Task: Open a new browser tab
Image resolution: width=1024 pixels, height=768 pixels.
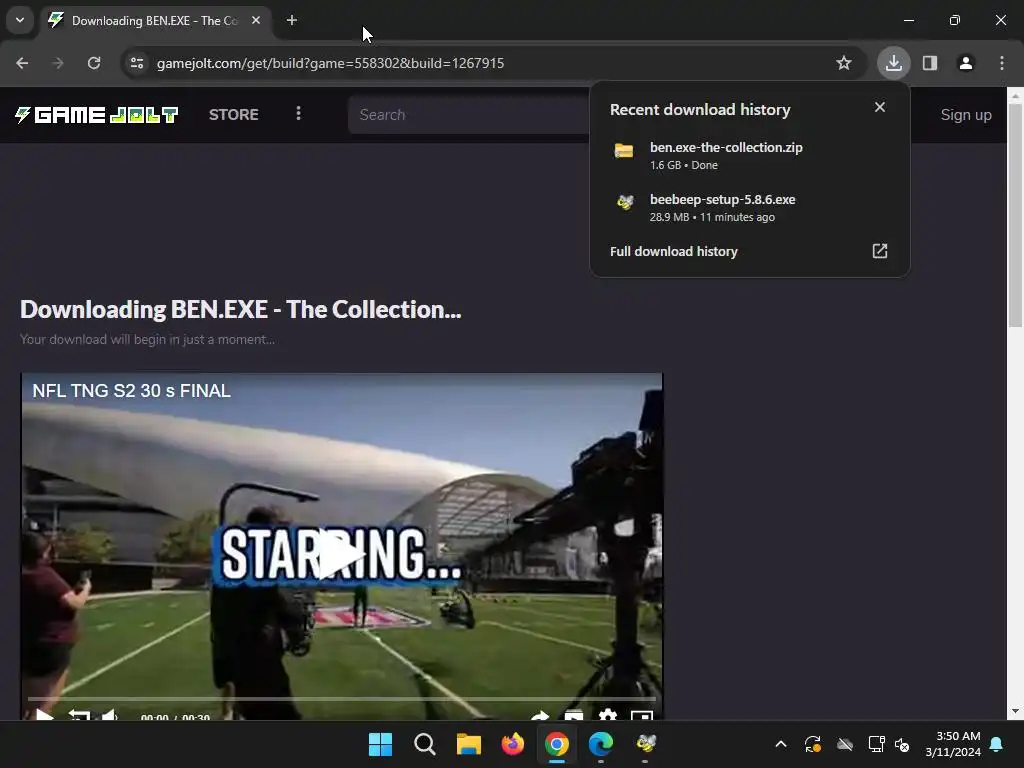Action: [292, 21]
